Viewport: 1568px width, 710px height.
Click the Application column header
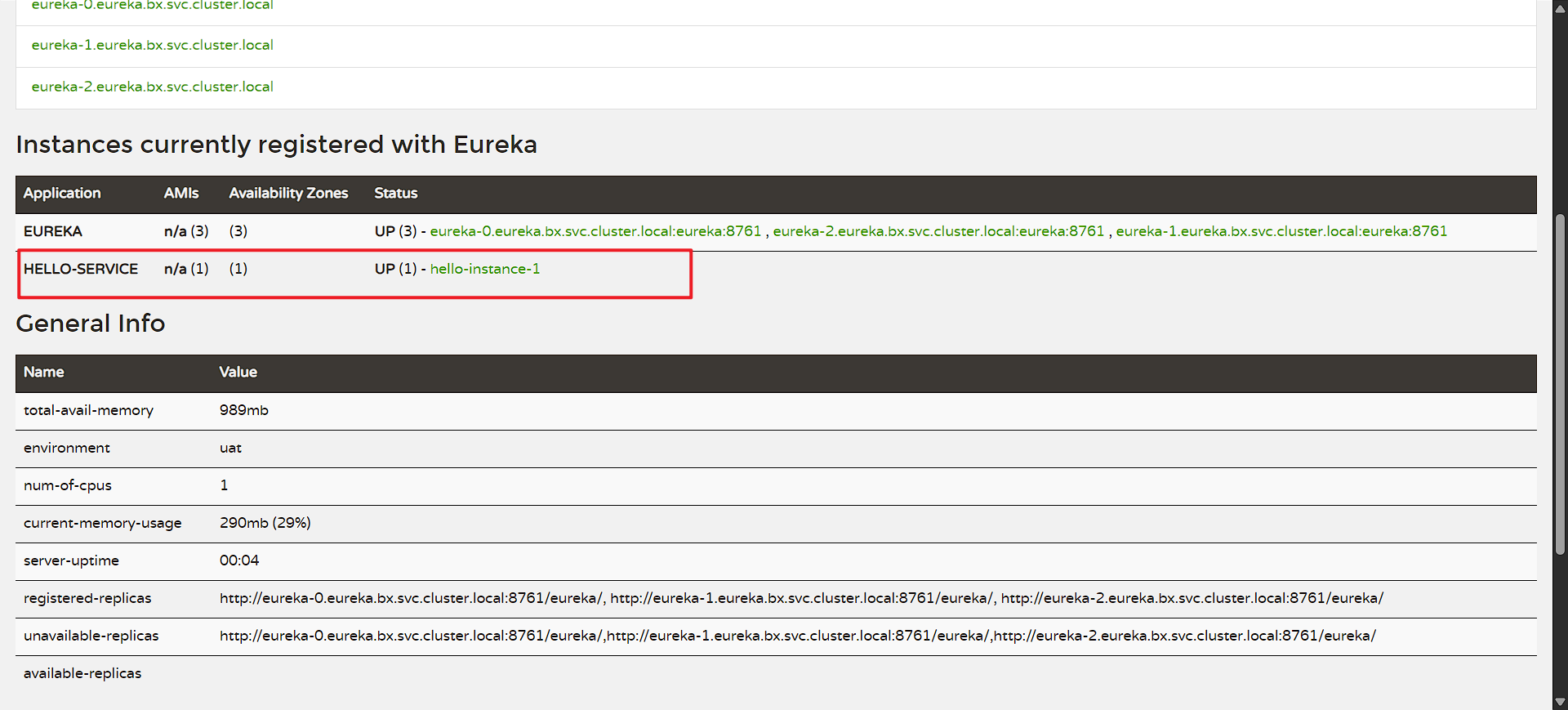(x=62, y=194)
